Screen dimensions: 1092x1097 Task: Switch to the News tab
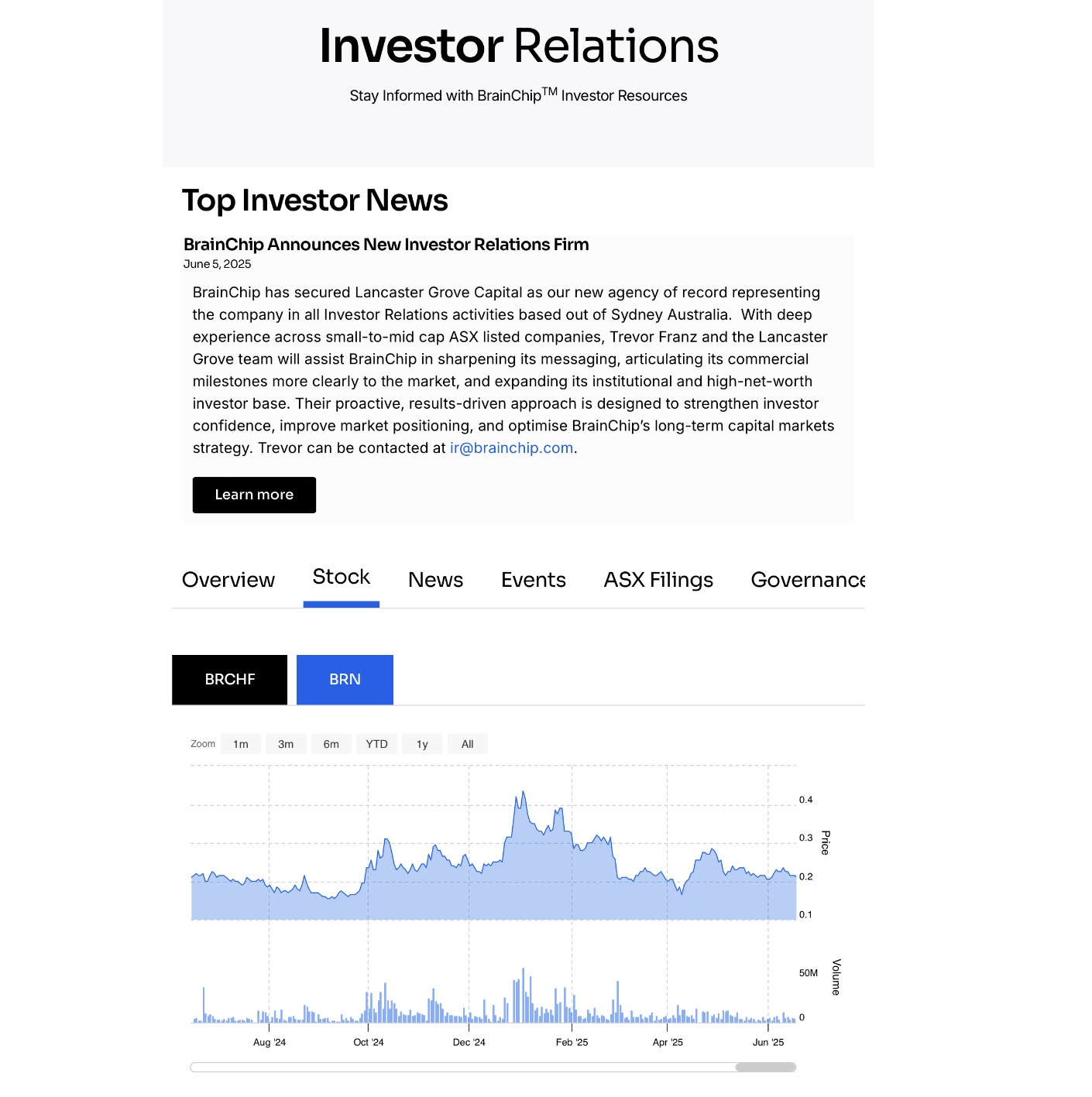point(435,580)
